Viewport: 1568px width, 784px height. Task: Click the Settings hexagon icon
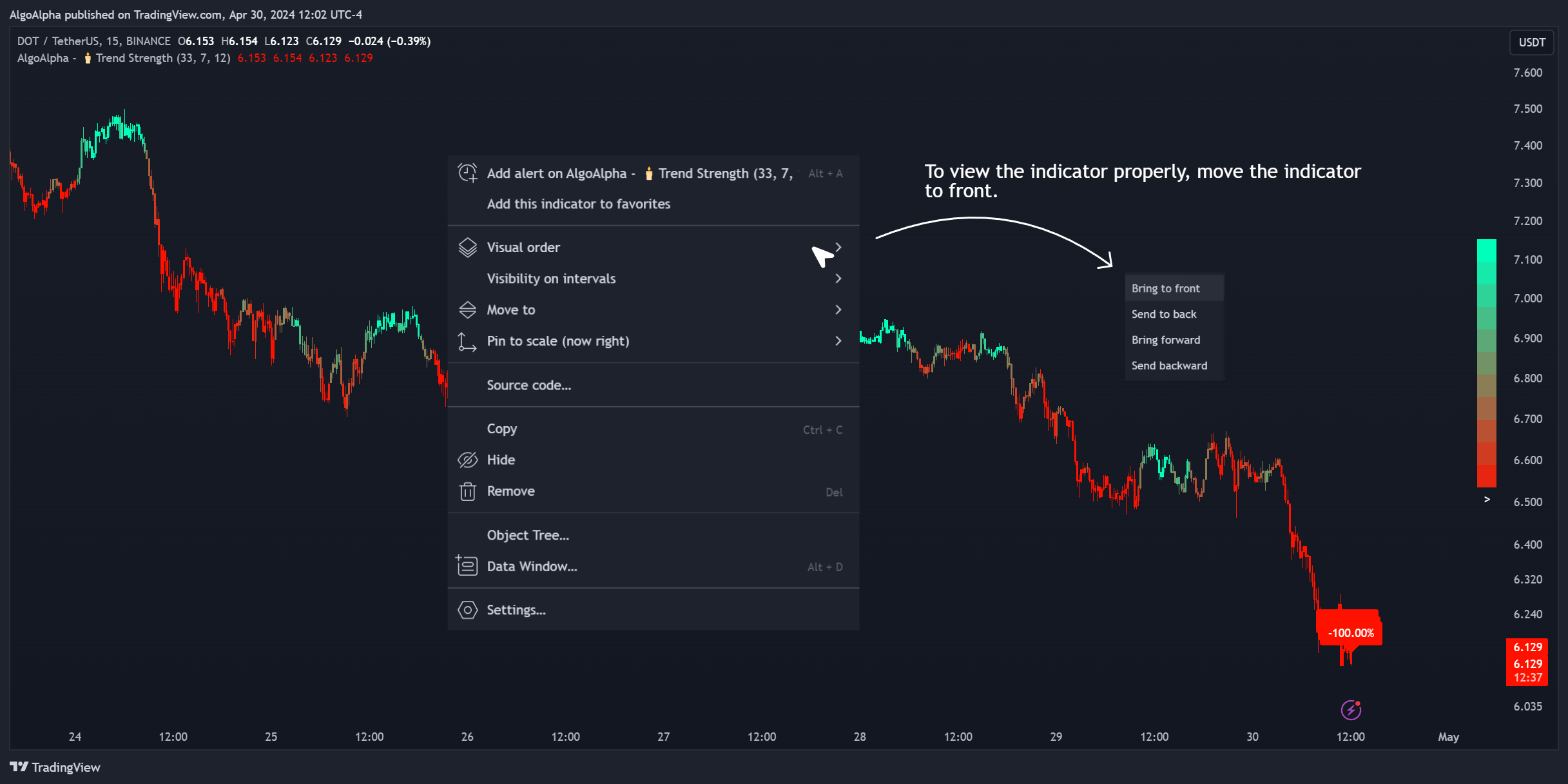(467, 610)
